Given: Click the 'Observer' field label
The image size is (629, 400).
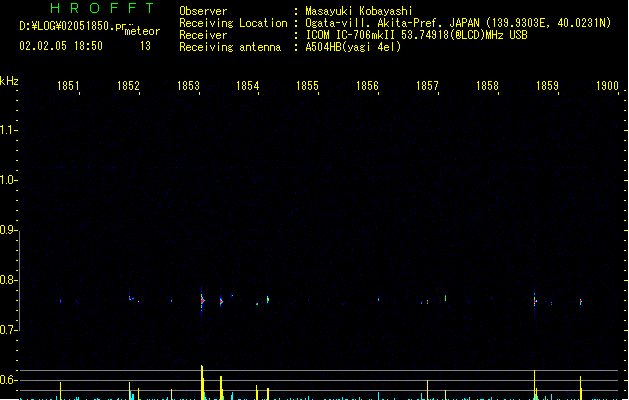Looking at the screenshot, I should [x=203, y=11].
